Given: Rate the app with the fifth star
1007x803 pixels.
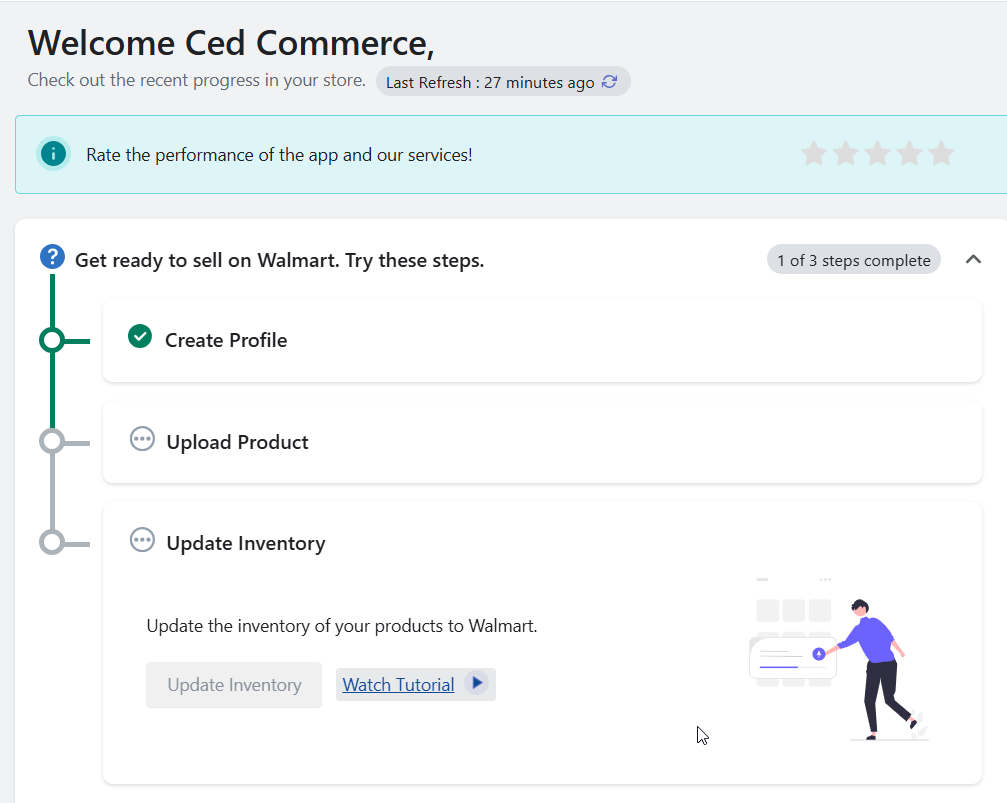Looking at the screenshot, I should pyautogui.click(x=941, y=154).
